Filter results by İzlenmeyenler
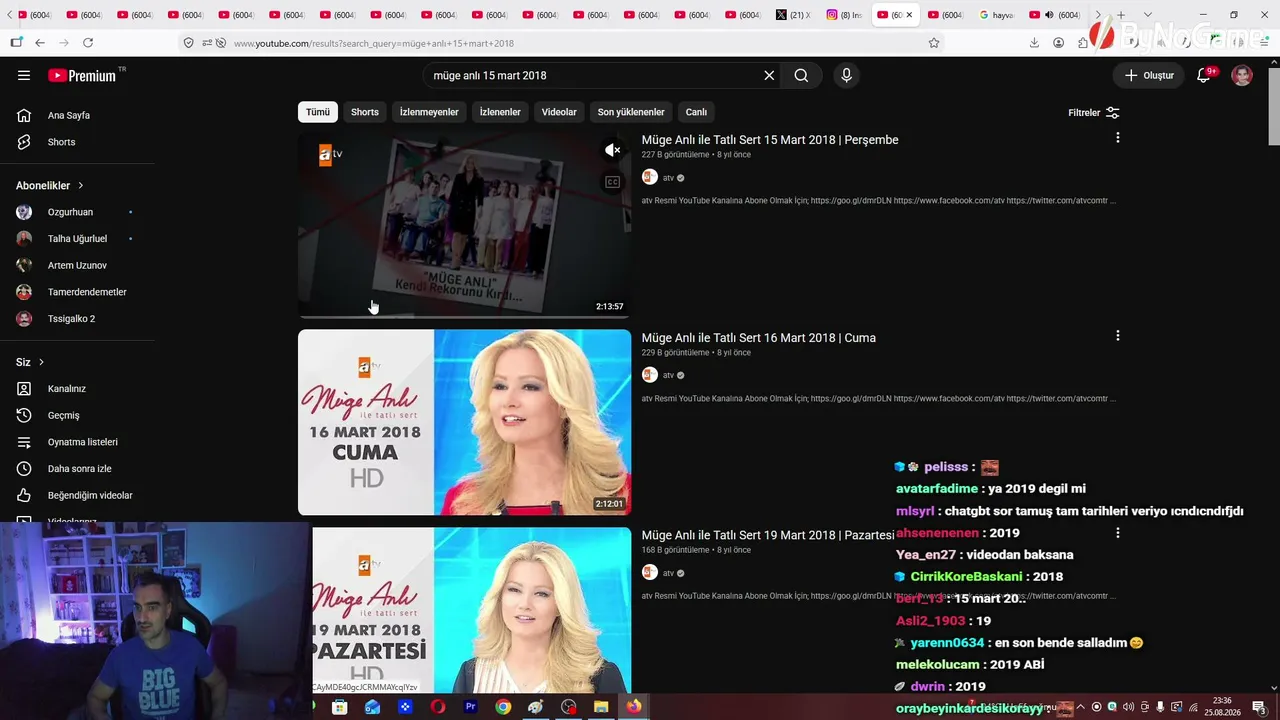1280x720 pixels. point(429,112)
